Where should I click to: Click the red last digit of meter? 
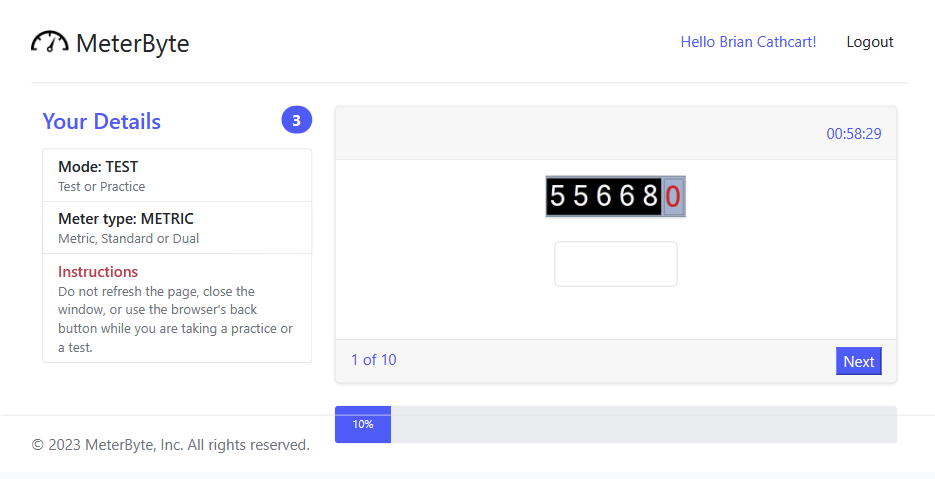click(673, 196)
